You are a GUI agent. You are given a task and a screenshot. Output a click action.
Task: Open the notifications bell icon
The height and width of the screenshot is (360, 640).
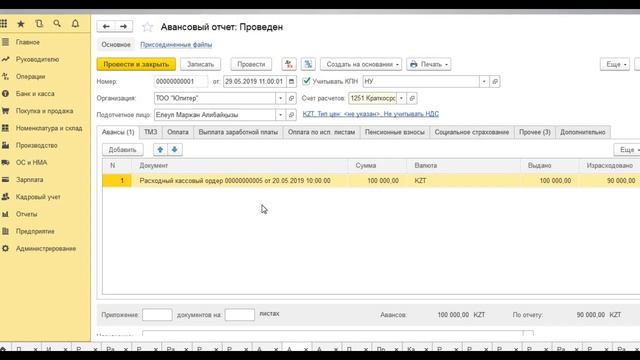(75, 24)
